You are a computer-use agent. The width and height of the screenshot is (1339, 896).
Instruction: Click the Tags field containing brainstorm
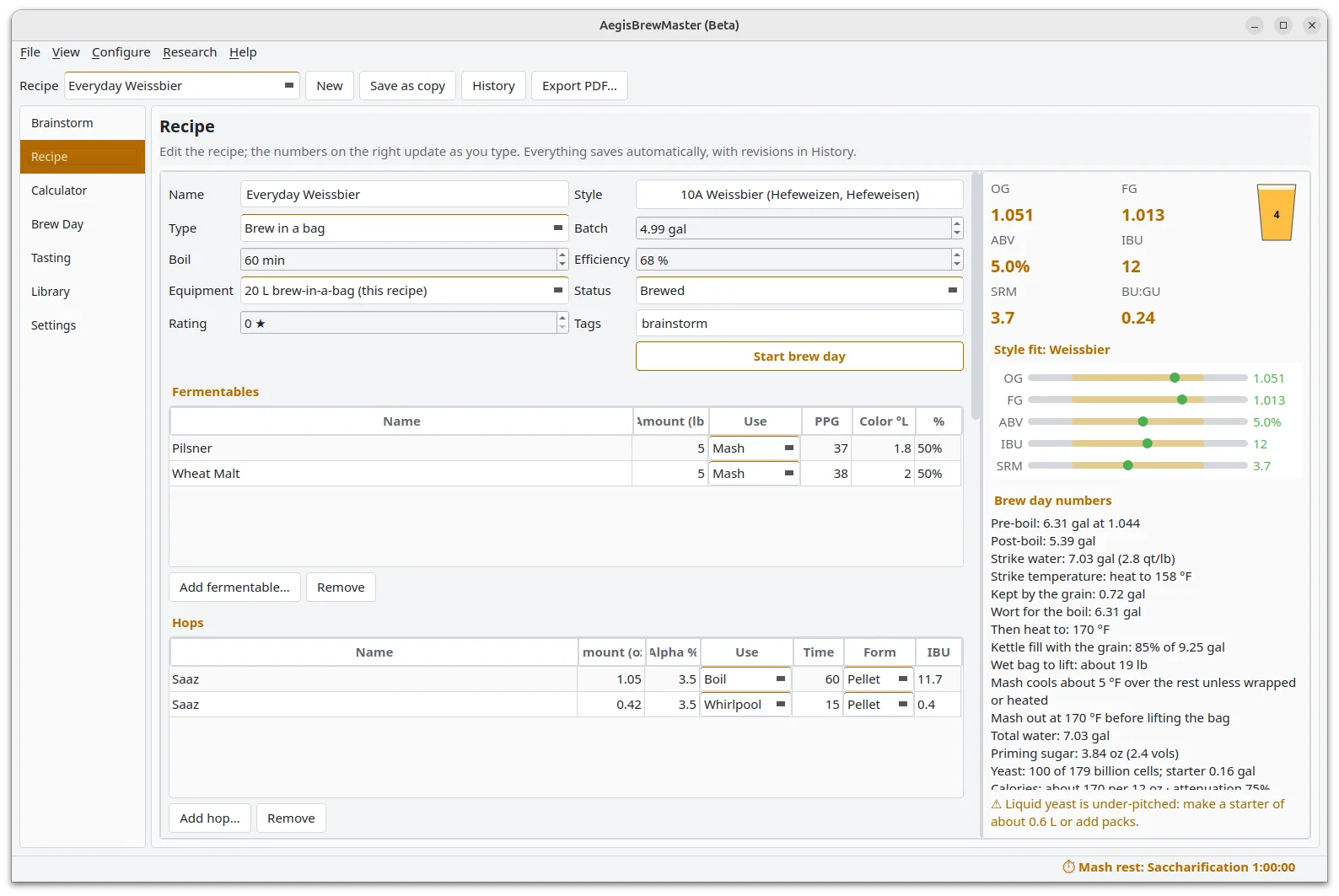coord(799,324)
